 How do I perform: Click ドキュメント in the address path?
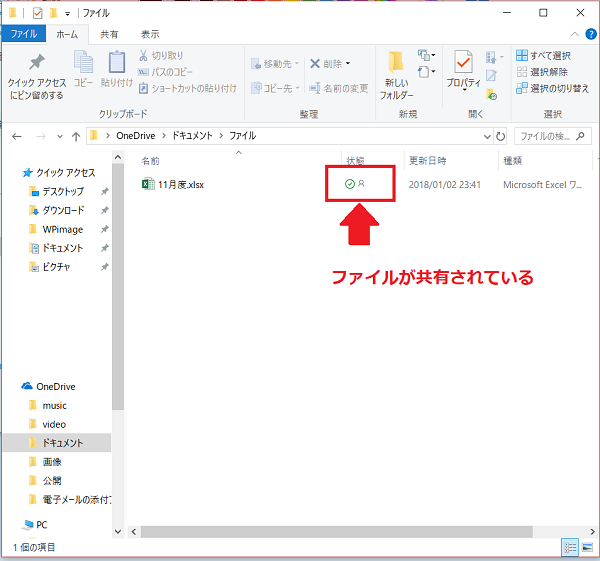coord(192,136)
